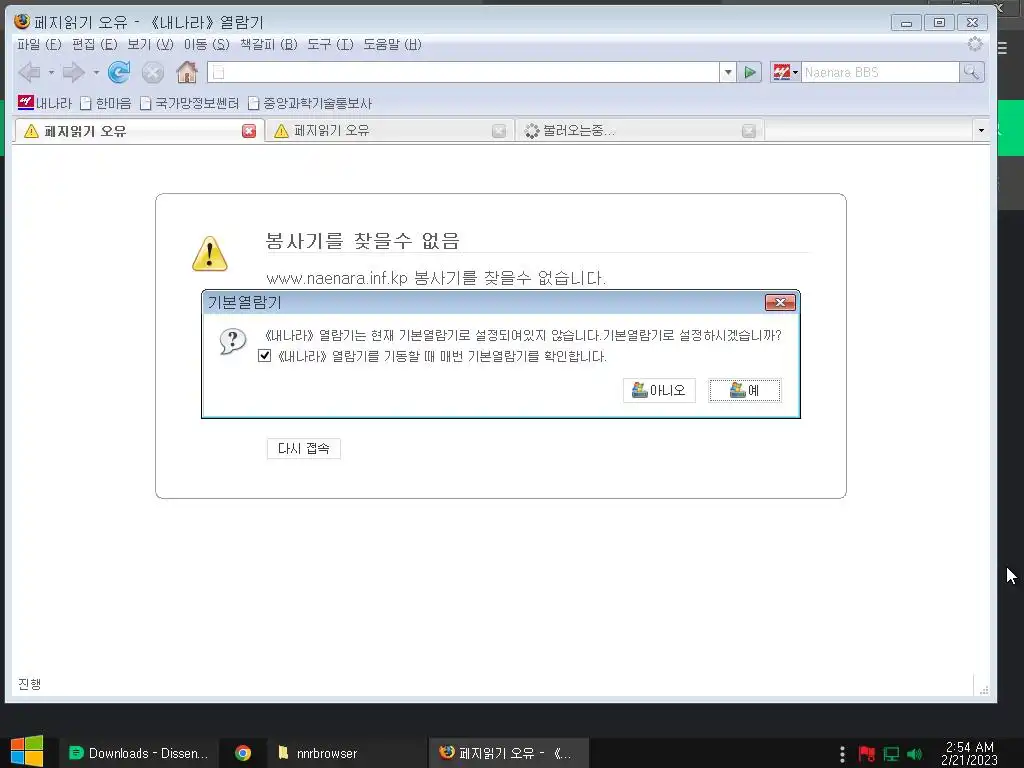Open the tab list dropdown arrow
Screen dimensions: 1024x768
point(981,131)
